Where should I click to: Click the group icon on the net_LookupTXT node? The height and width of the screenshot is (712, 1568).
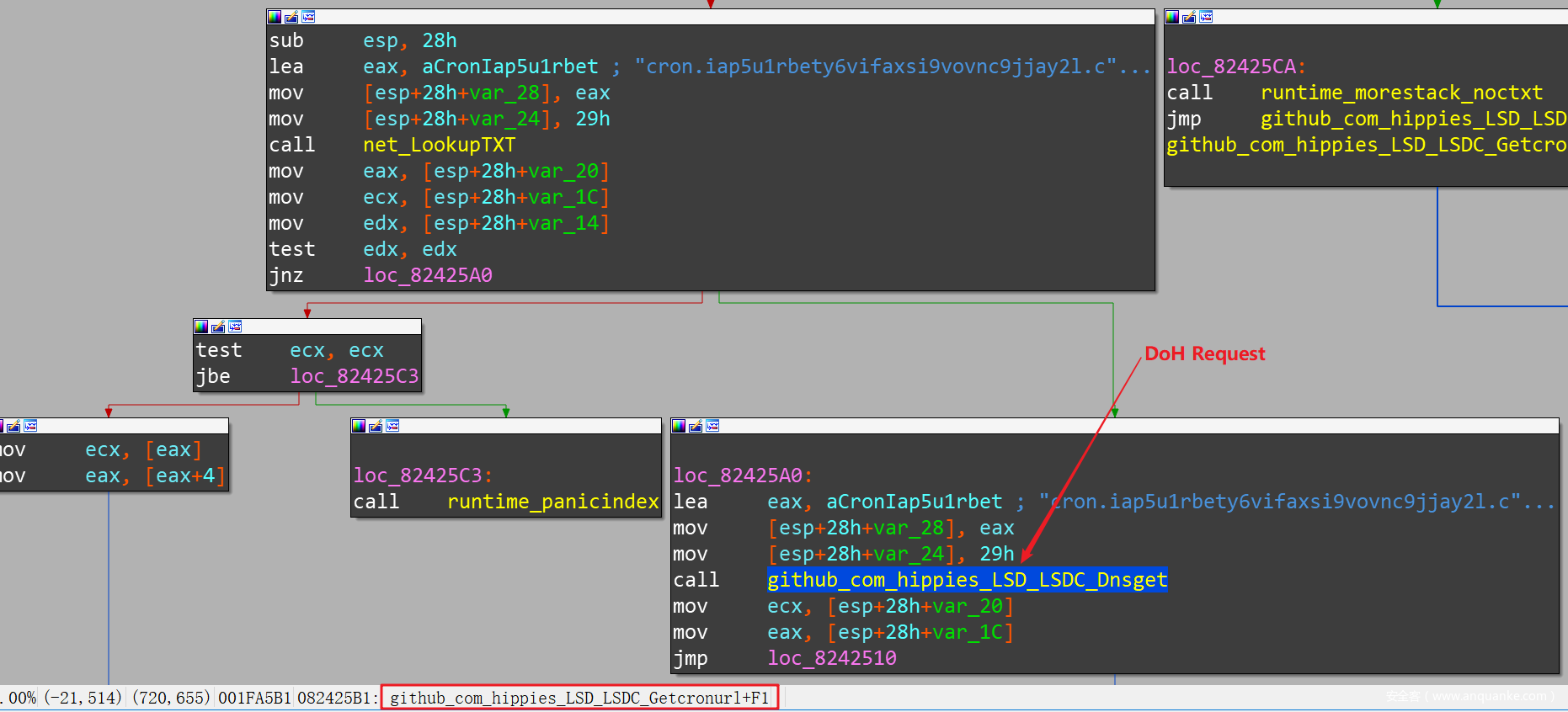pyautogui.click(x=308, y=17)
